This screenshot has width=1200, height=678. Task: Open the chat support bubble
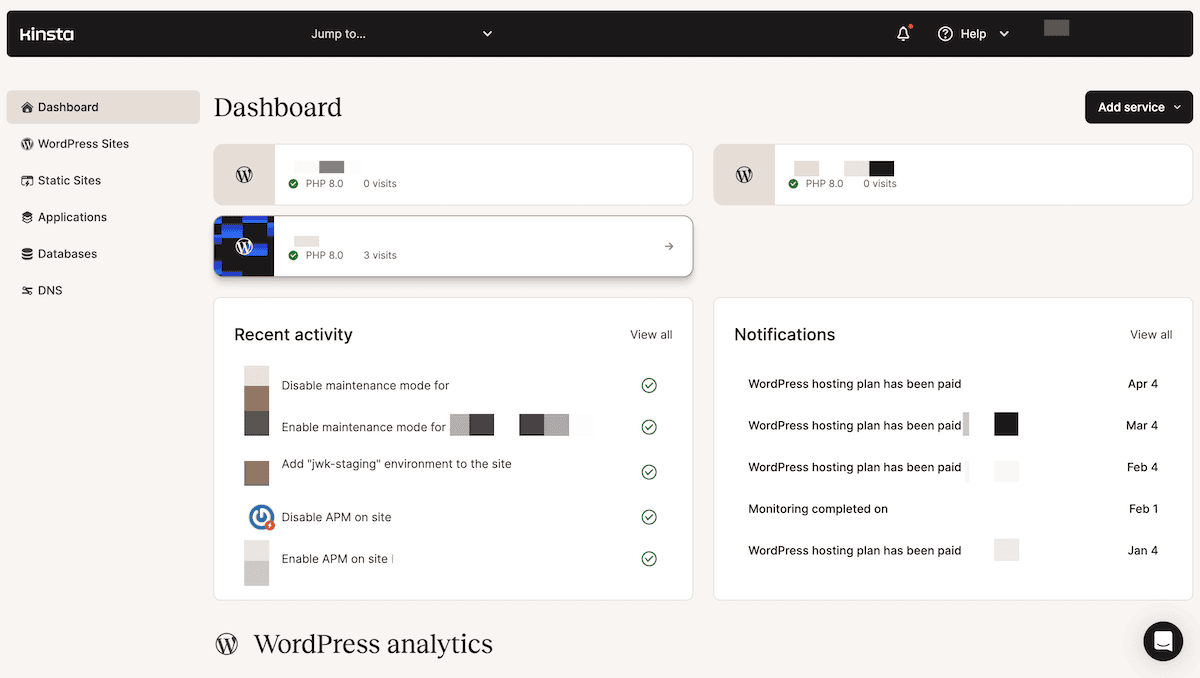[x=1163, y=641]
